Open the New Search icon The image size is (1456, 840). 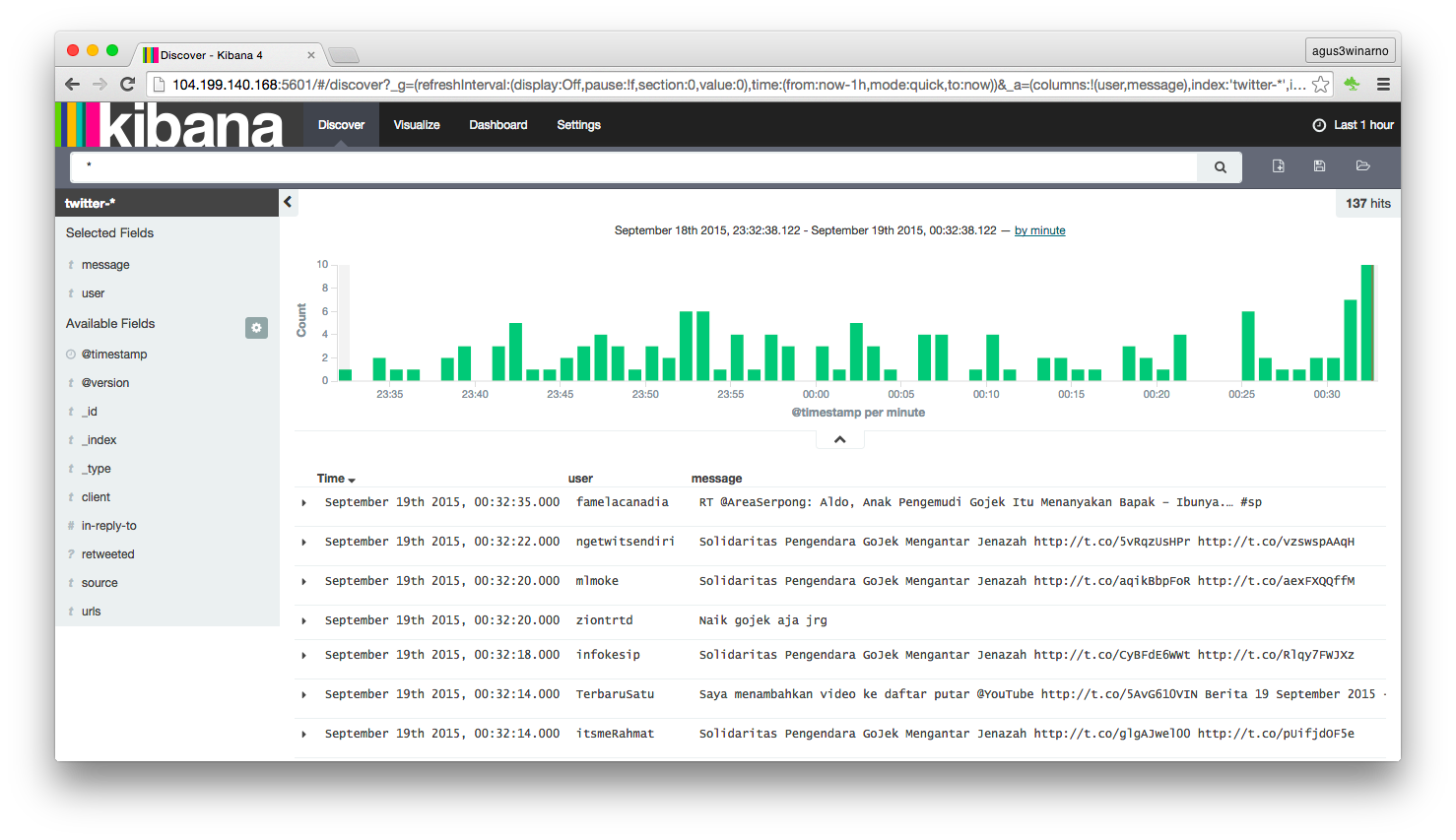(1278, 166)
